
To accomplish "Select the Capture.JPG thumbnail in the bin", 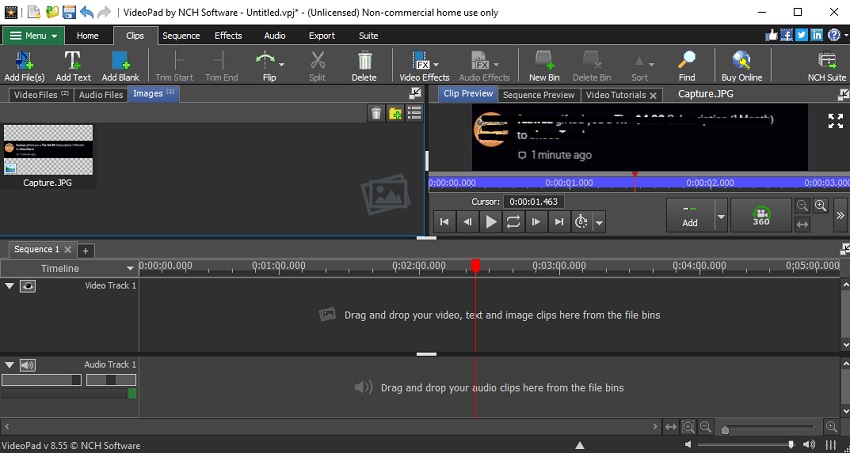I will 48,150.
